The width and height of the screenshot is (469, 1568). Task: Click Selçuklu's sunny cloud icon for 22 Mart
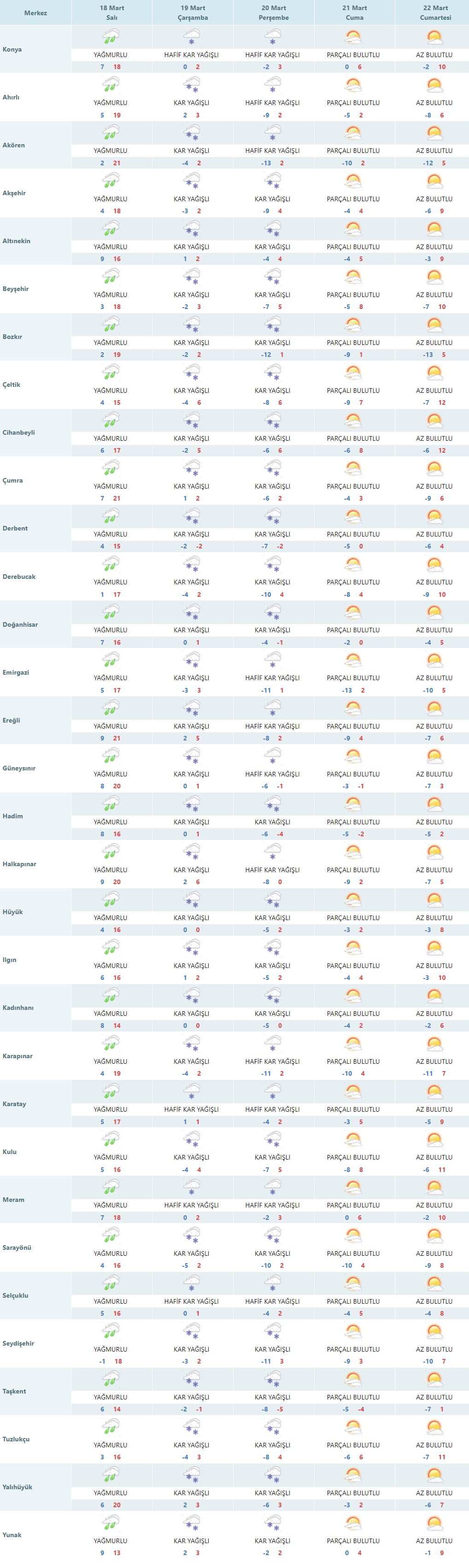[x=434, y=1284]
